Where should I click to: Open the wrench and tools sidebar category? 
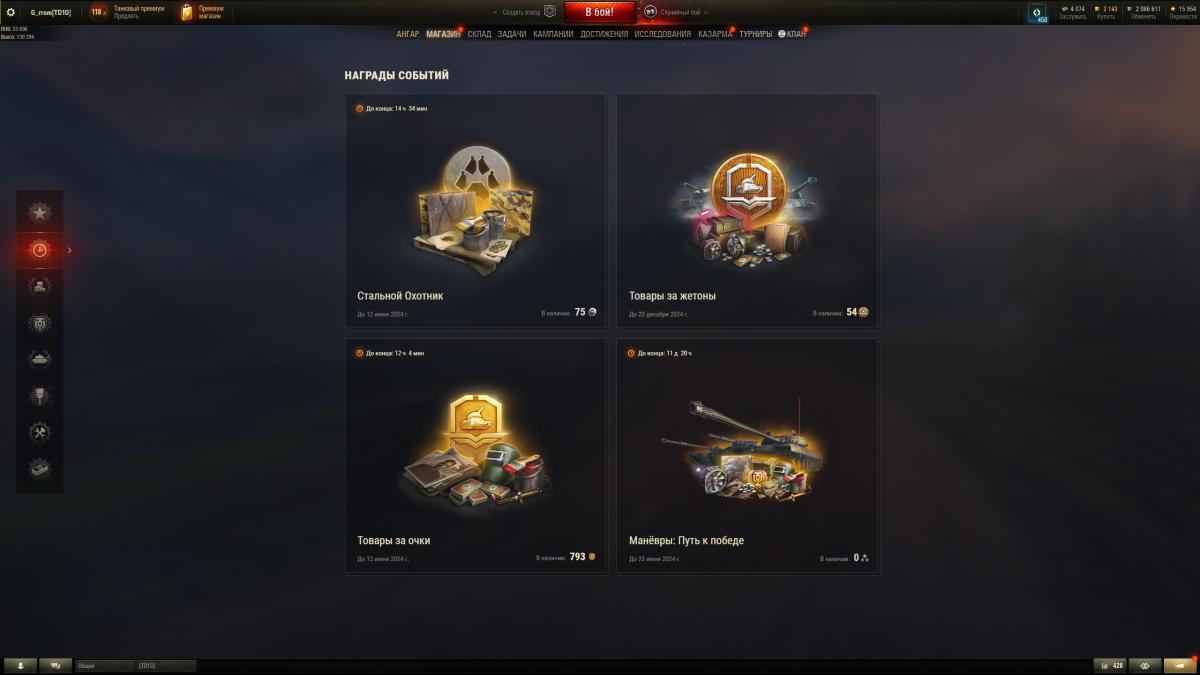click(39, 432)
